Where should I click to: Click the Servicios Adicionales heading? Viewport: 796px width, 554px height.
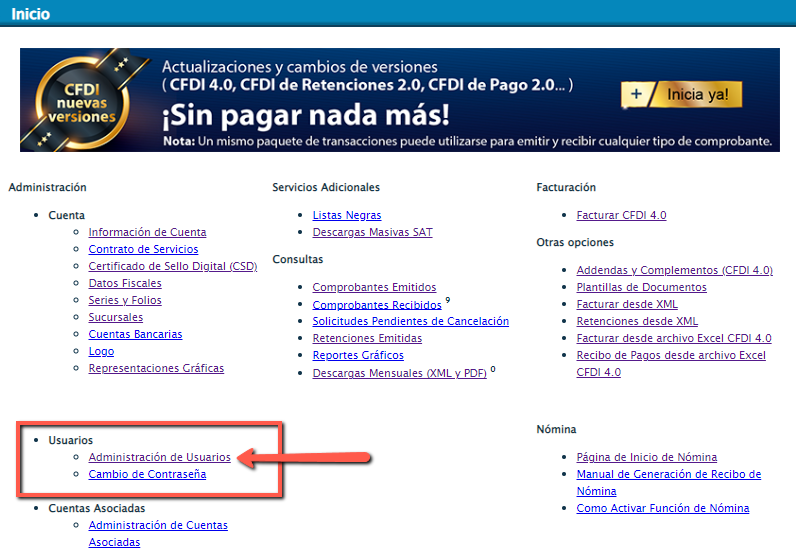[x=326, y=187]
